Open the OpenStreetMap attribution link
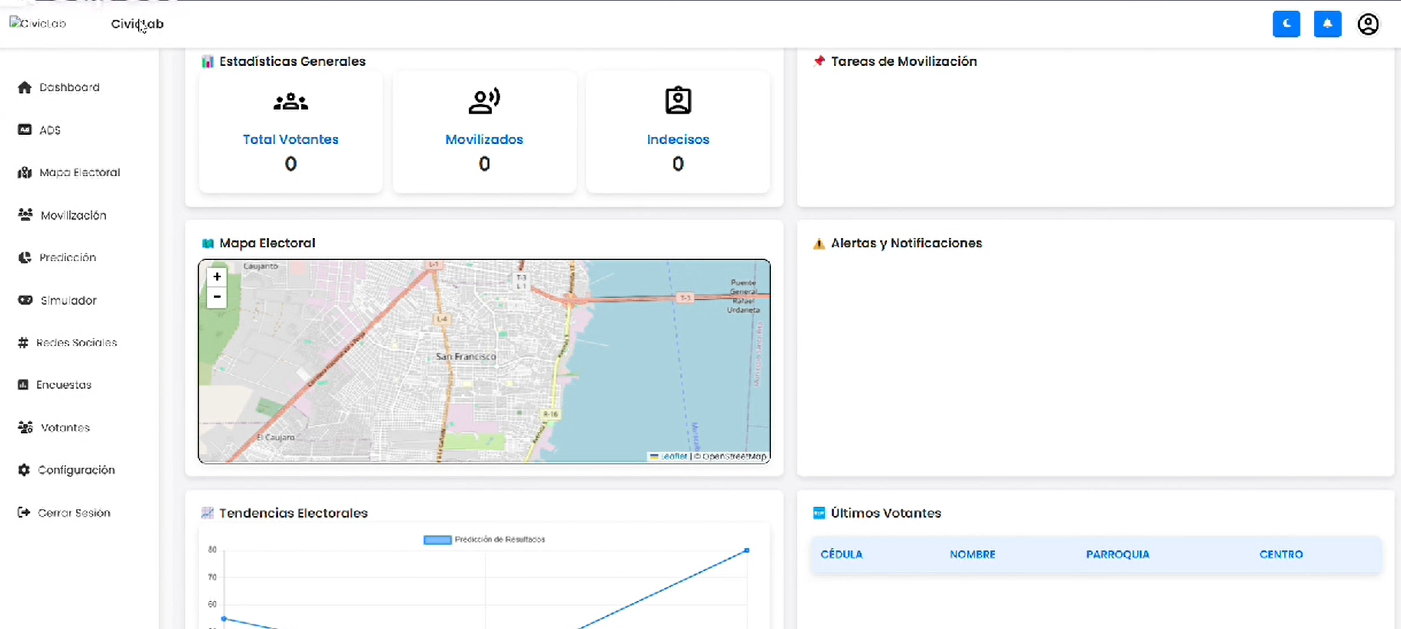Image resolution: width=1401 pixels, height=629 pixels. pos(733,456)
